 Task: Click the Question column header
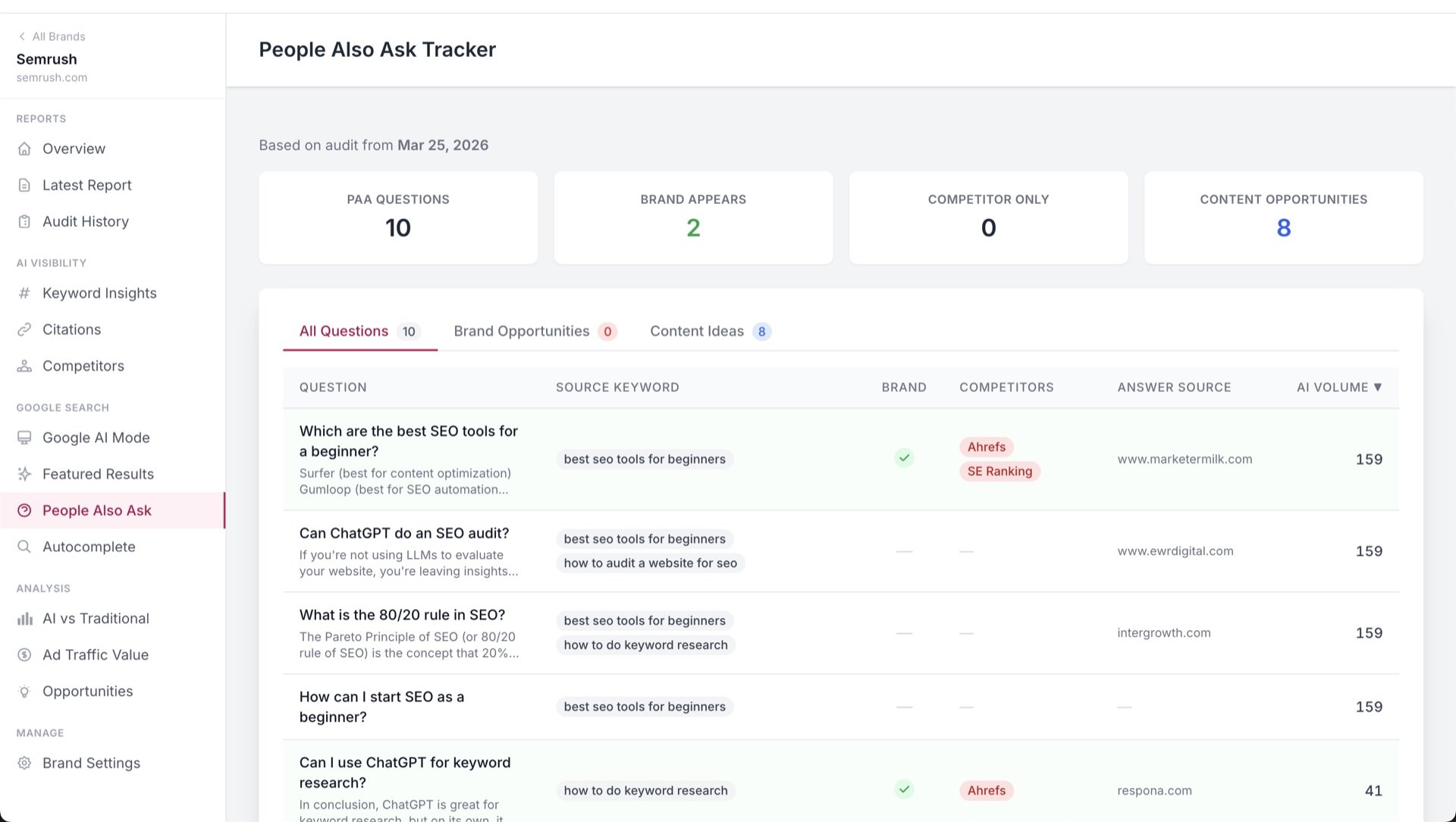(333, 387)
